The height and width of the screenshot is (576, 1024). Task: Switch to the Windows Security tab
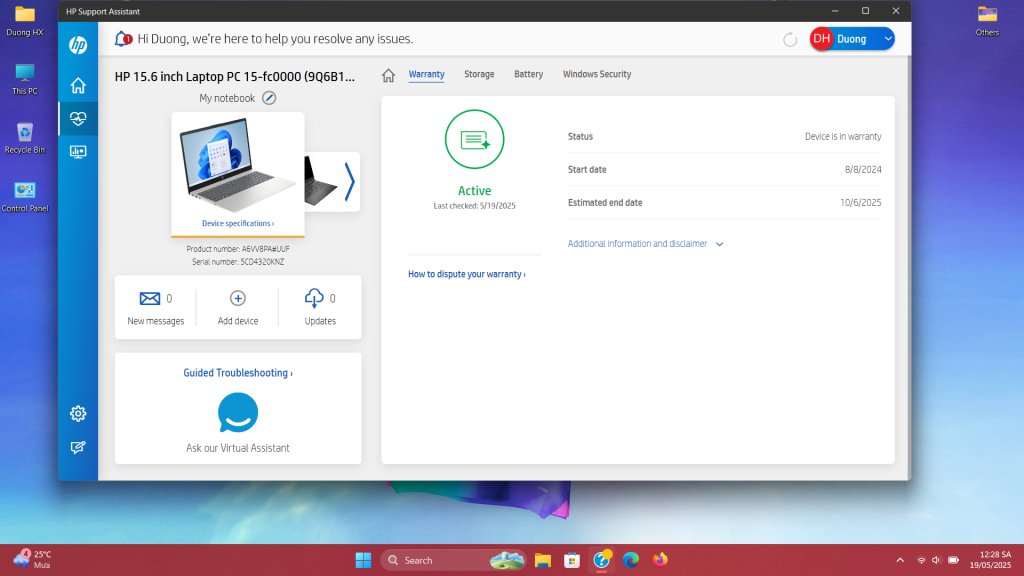pos(597,74)
